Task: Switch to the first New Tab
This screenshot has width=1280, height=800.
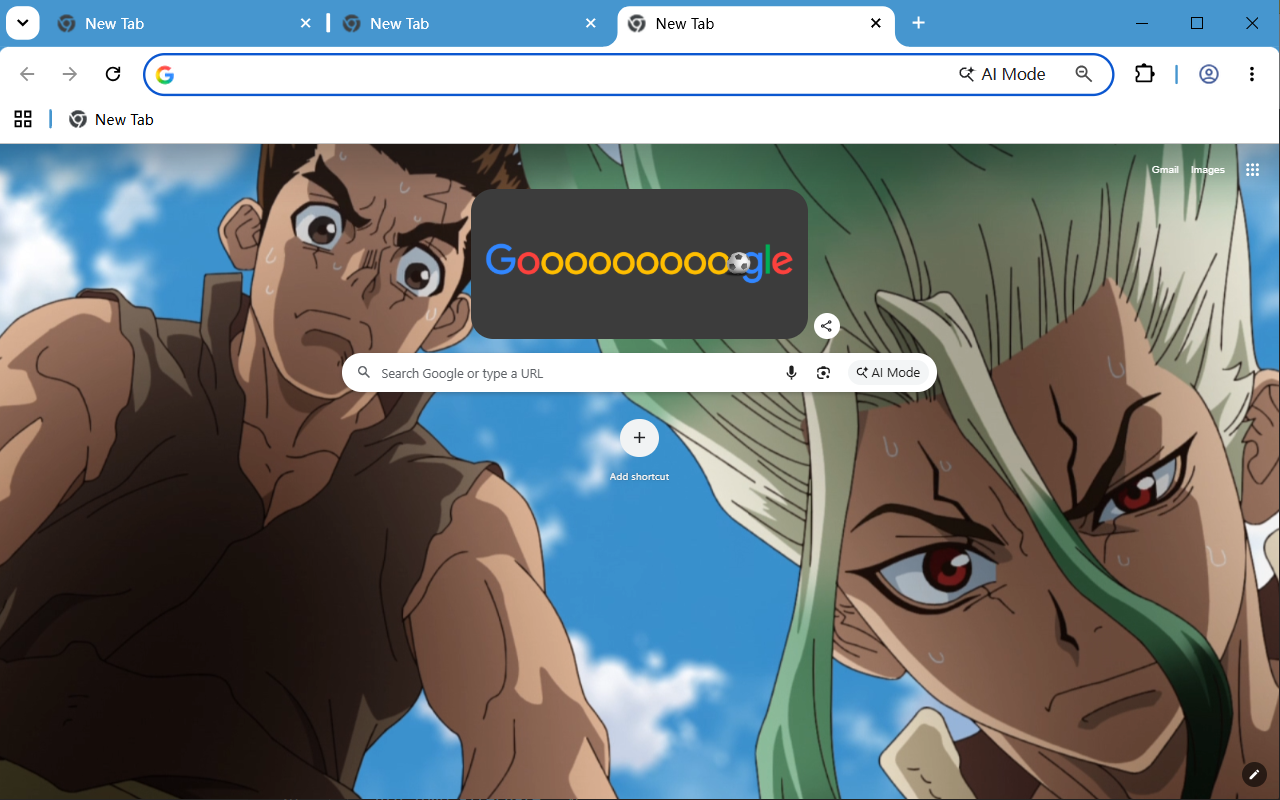Action: coord(185,23)
